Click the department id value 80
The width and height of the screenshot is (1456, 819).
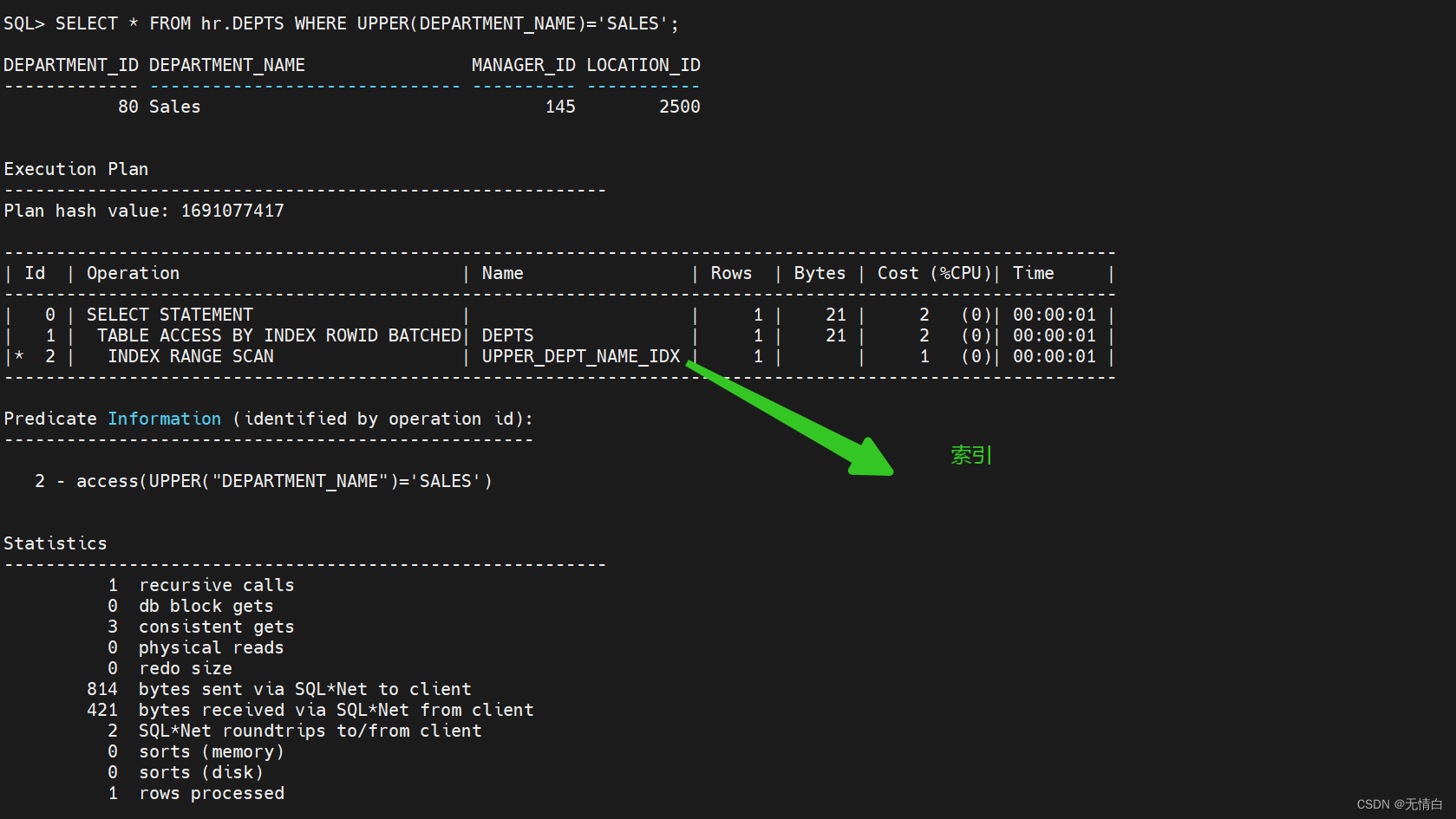[128, 107]
